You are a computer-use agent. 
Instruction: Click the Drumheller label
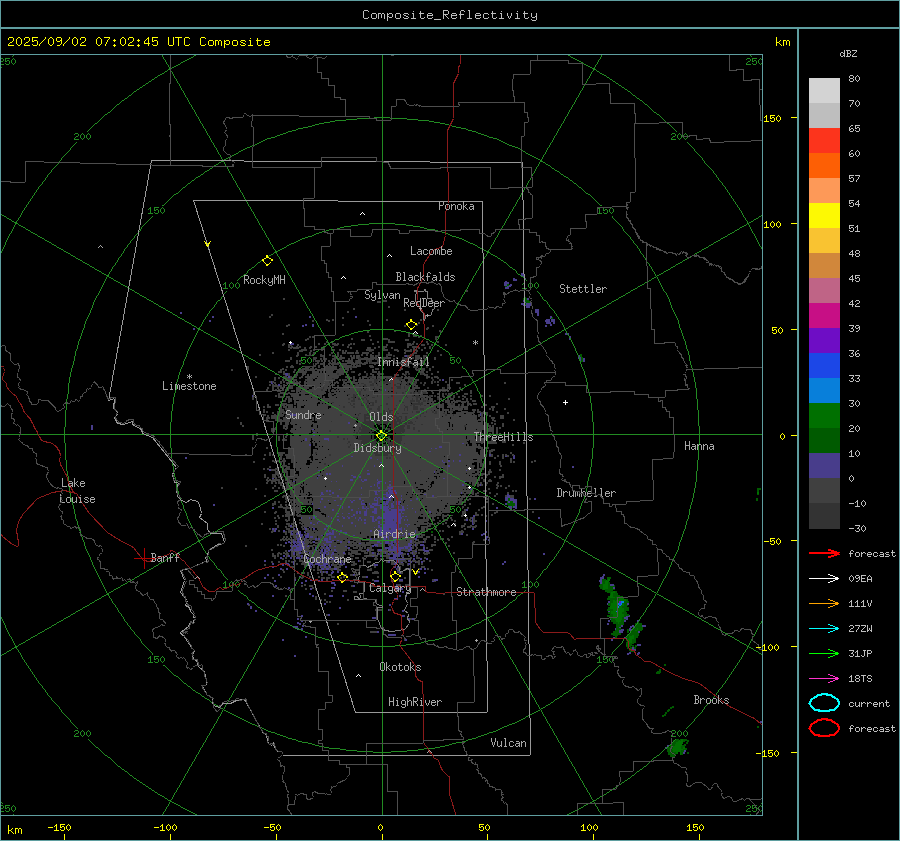[586, 493]
